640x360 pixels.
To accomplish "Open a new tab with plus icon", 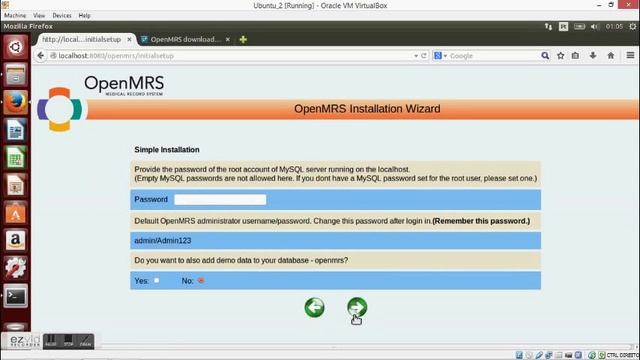I will [243, 40].
